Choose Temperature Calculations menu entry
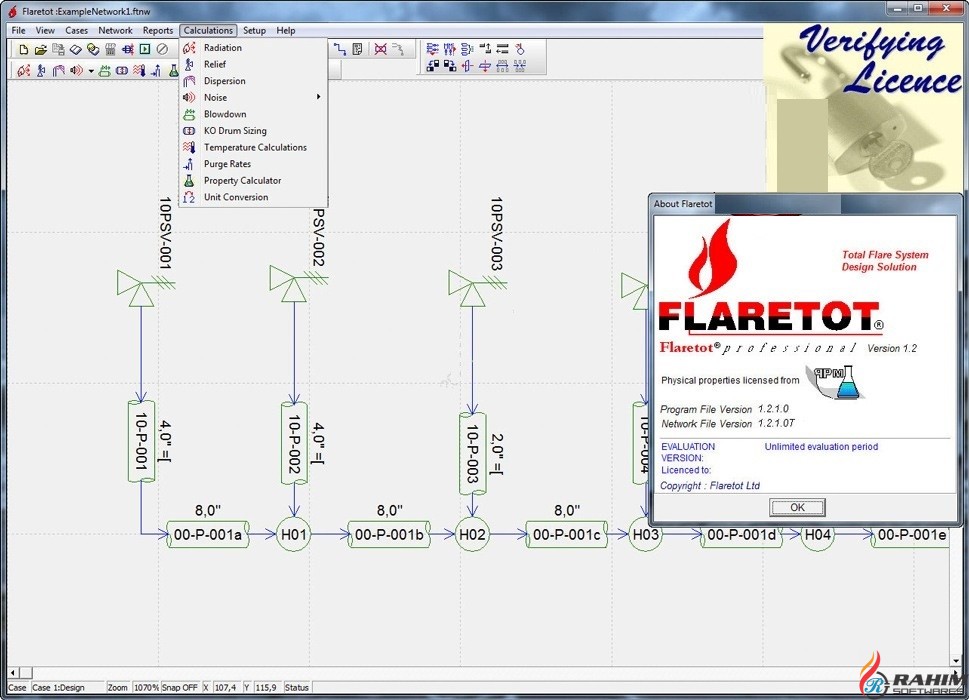The height and width of the screenshot is (700, 969). [253, 147]
